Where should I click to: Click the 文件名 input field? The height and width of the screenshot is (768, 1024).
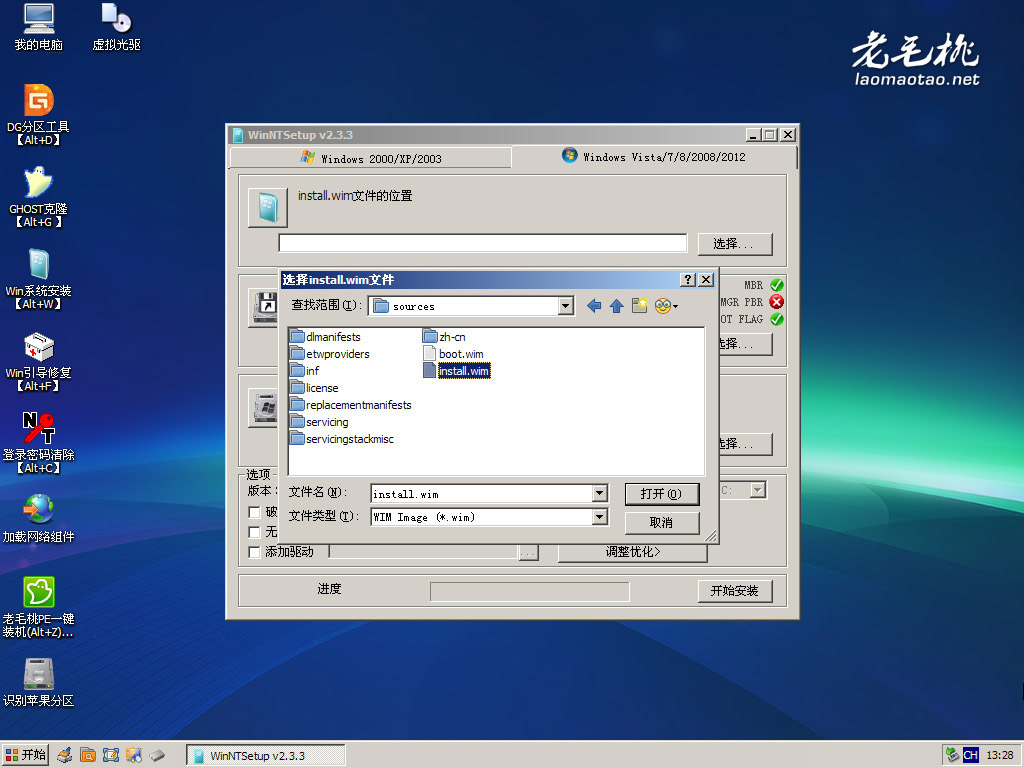click(x=481, y=493)
